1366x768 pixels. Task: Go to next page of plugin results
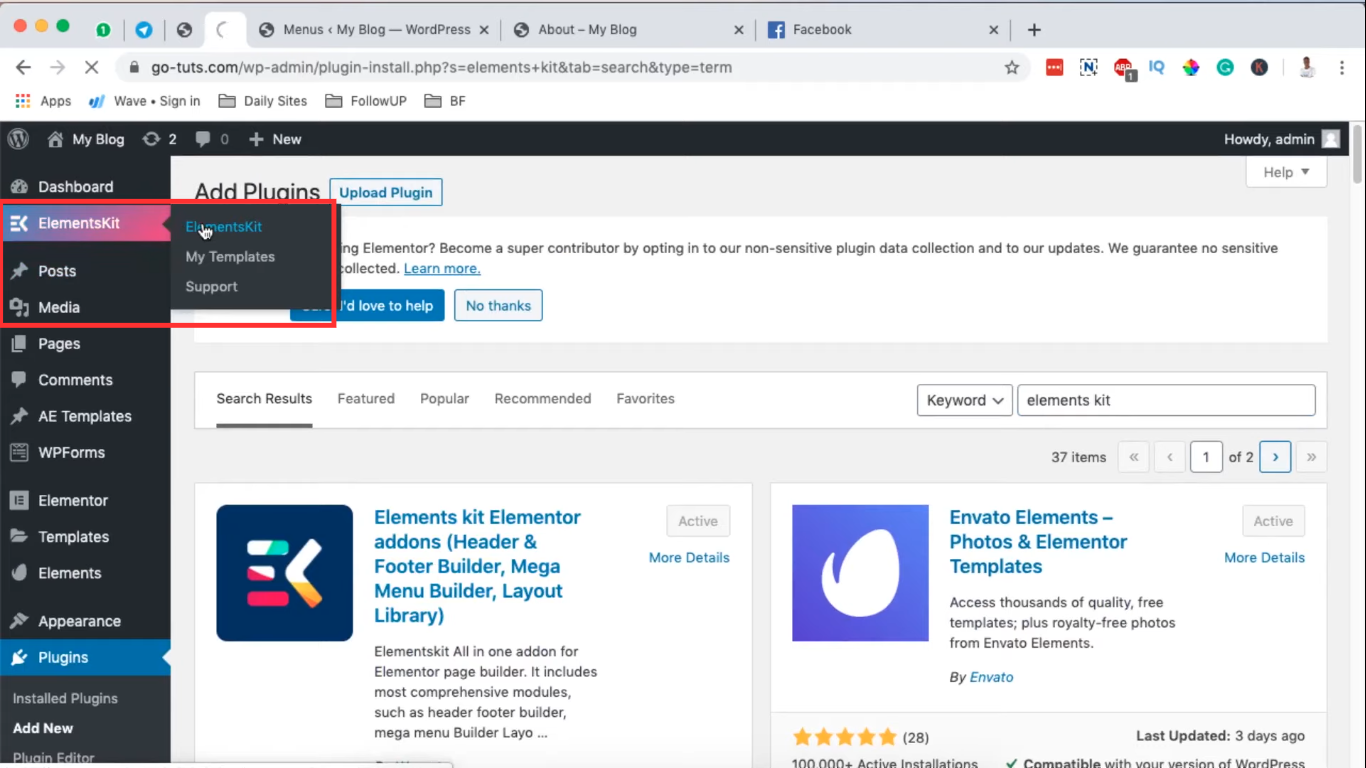click(1275, 457)
